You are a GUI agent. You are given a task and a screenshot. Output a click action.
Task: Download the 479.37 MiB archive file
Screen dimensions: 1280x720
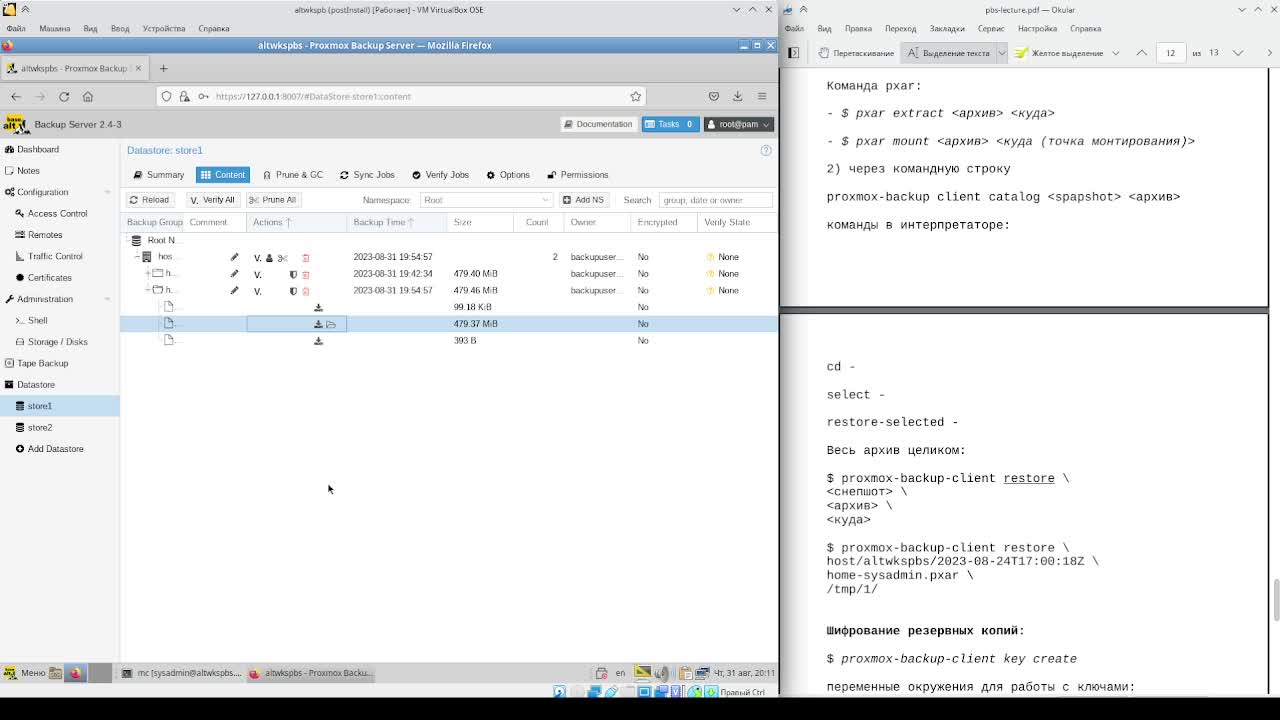(318, 324)
